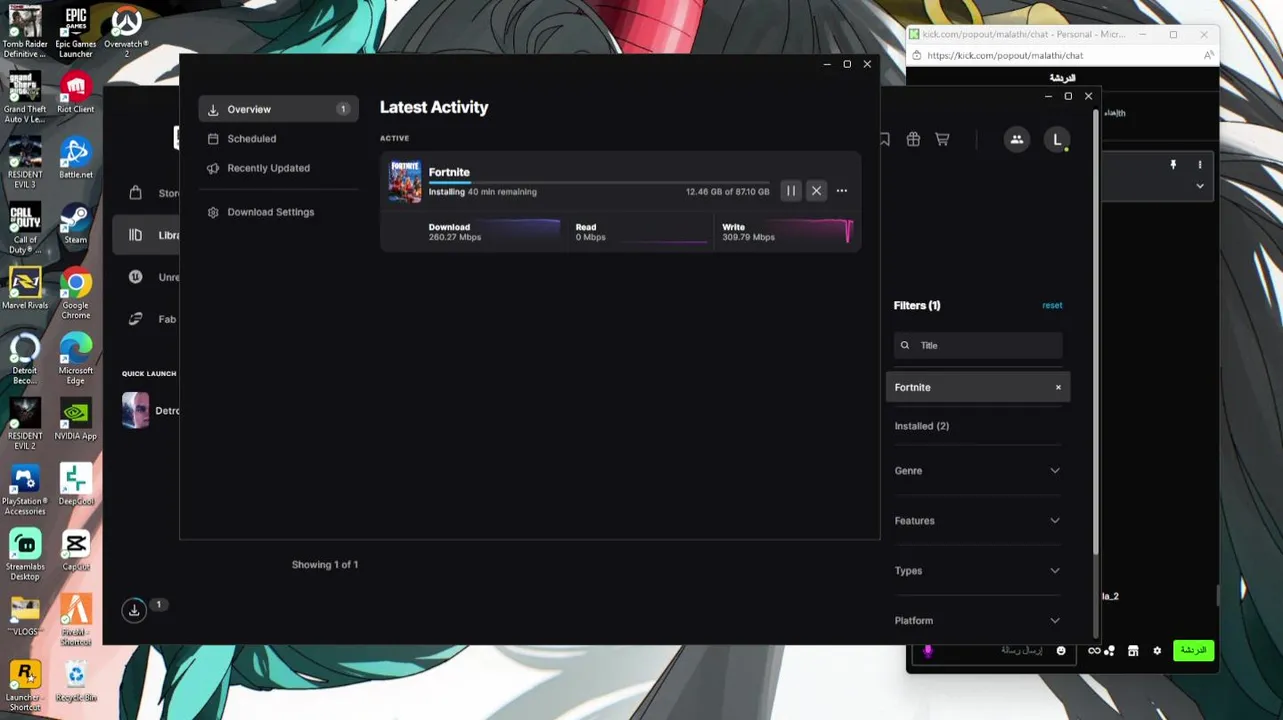Open the L profile avatar menu

pos(1057,140)
